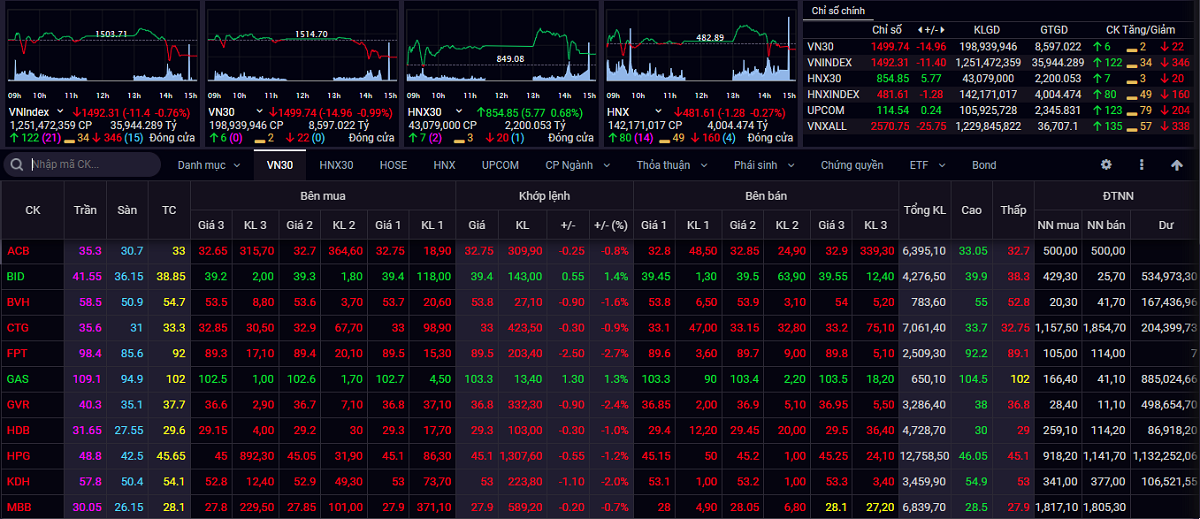The height and width of the screenshot is (519, 1200).
Task: Click the TC column header
Action: point(168,211)
